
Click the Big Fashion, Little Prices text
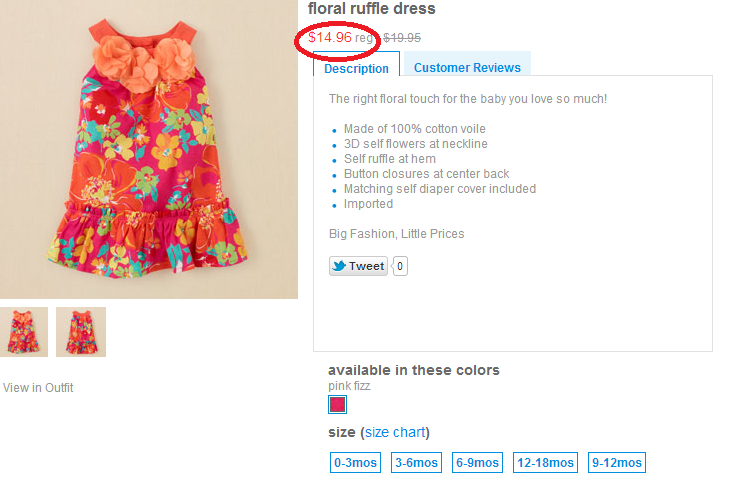pos(396,234)
